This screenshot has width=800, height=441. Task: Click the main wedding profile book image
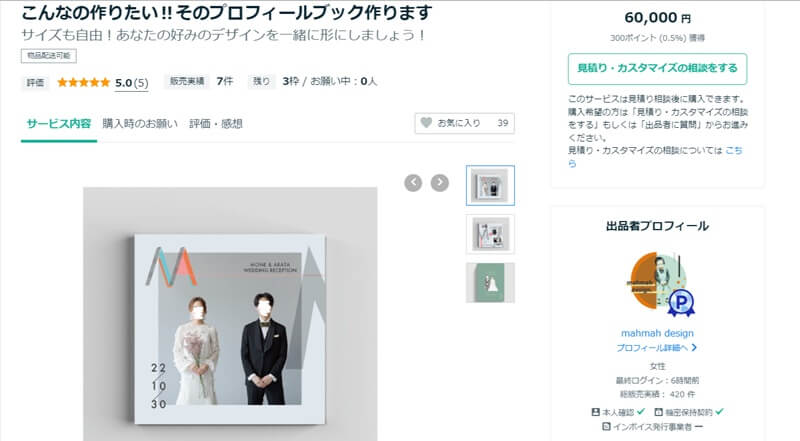230,320
